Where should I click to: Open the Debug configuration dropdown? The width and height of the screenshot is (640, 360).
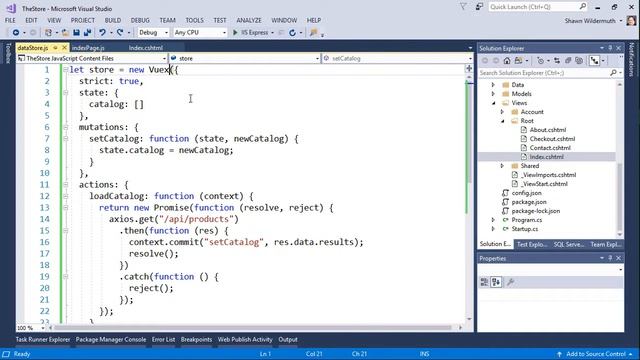(x=153, y=33)
